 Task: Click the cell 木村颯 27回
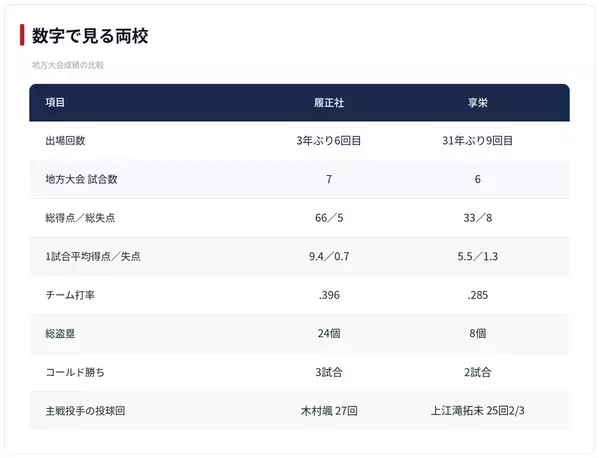[x=329, y=411]
